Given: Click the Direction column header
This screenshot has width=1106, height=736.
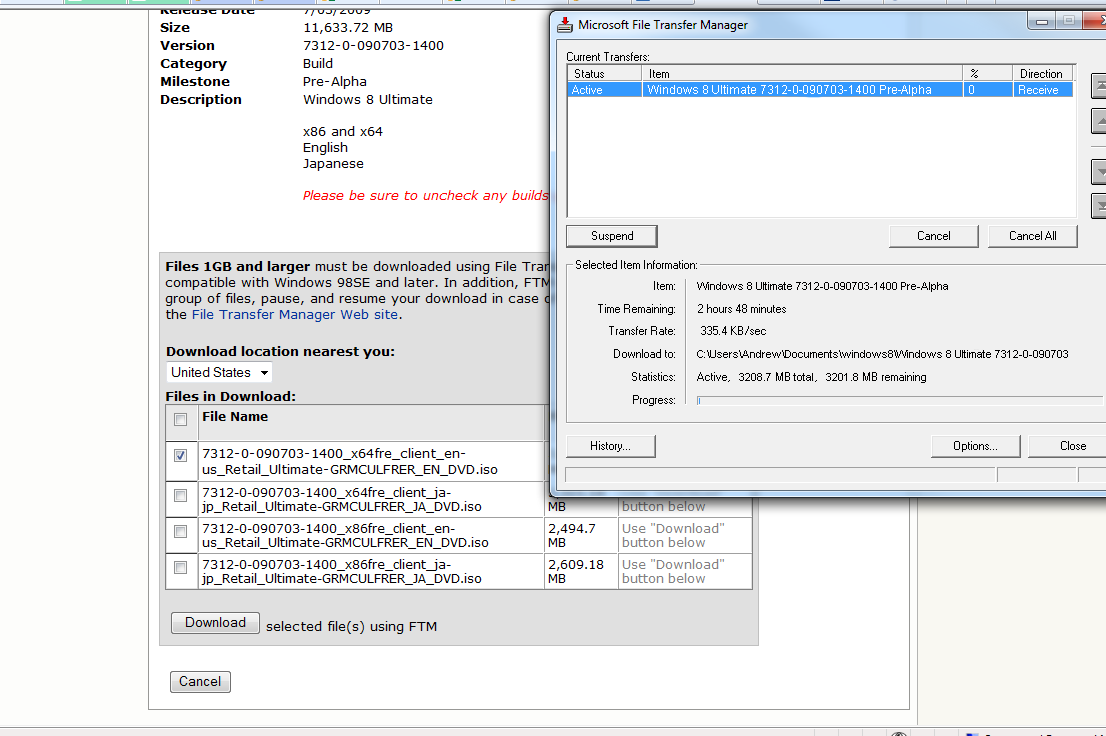Looking at the screenshot, I should click(x=1043, y=73).
